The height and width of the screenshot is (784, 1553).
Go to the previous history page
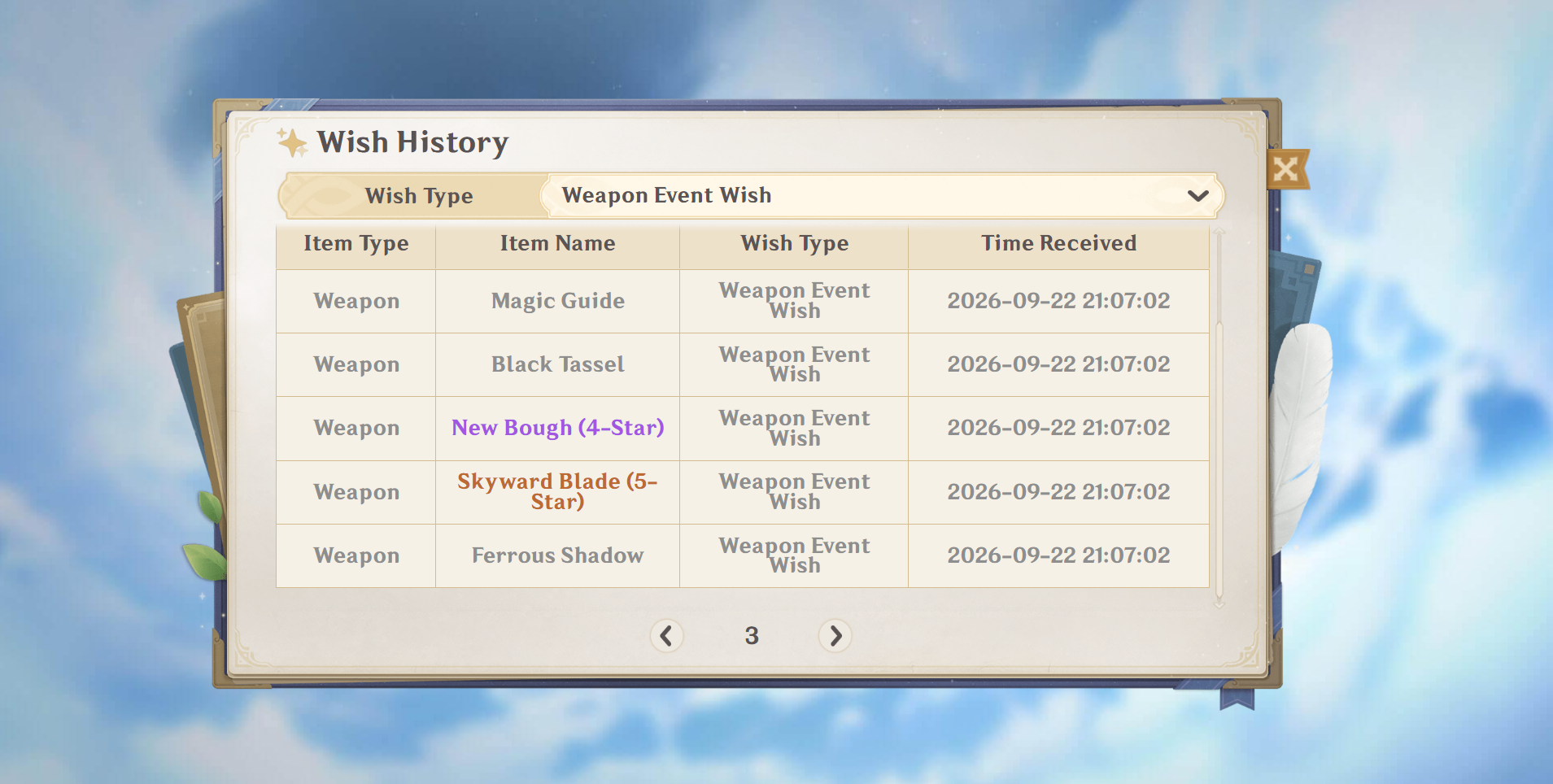point(666,635)
